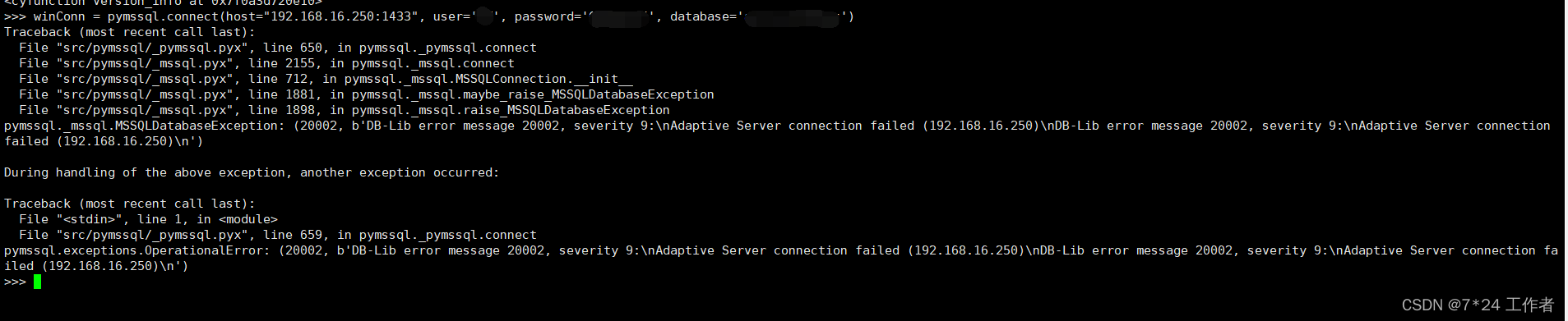1568x321 pixels.
Task: Click pymssql.exceptions.OperationalError text
Action: [134, 250]
